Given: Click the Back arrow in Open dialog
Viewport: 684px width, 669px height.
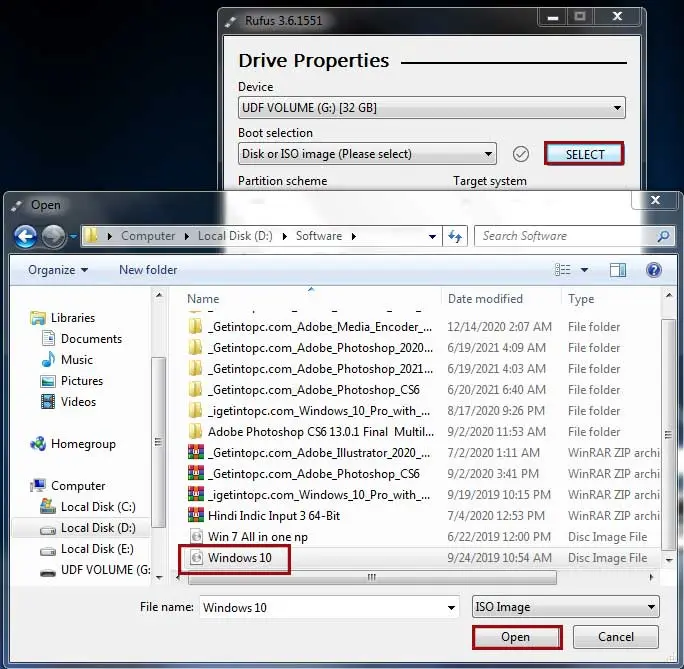Looking at the screenshot, I should tap(25, 236).
